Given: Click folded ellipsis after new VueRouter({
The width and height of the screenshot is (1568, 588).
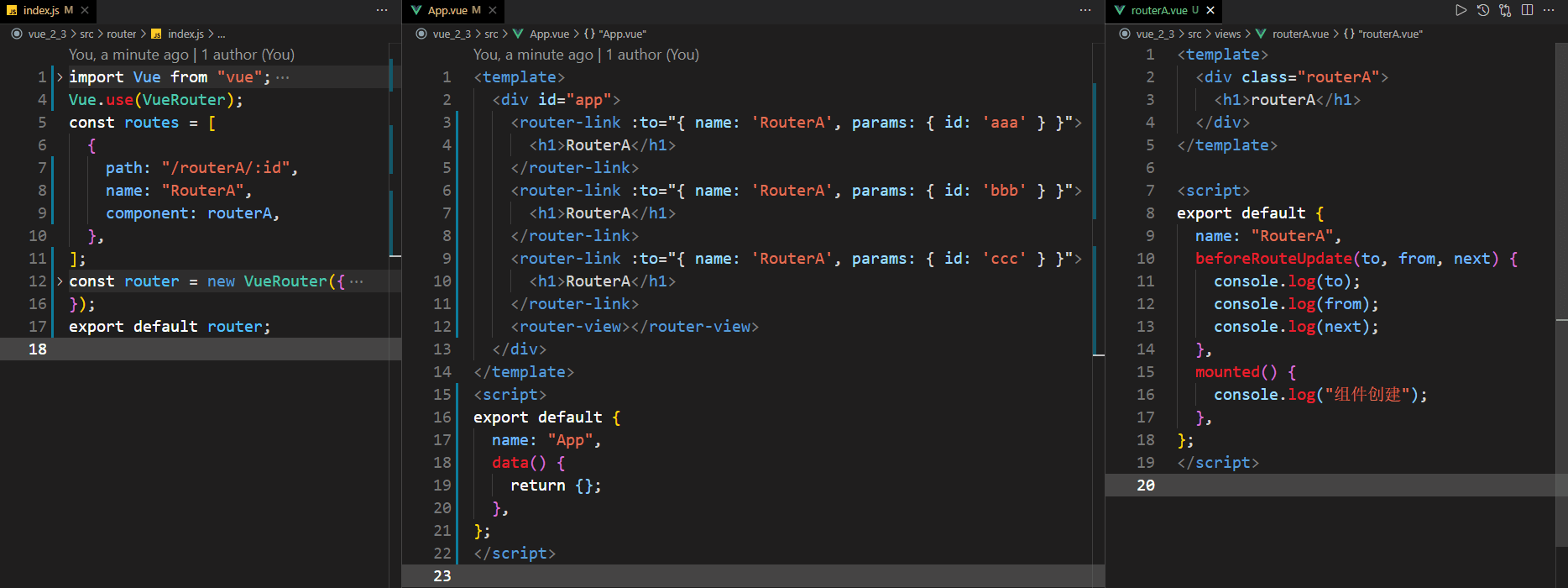Looking at the screenshot, I should pyautogui.click(x=357, y=281).
